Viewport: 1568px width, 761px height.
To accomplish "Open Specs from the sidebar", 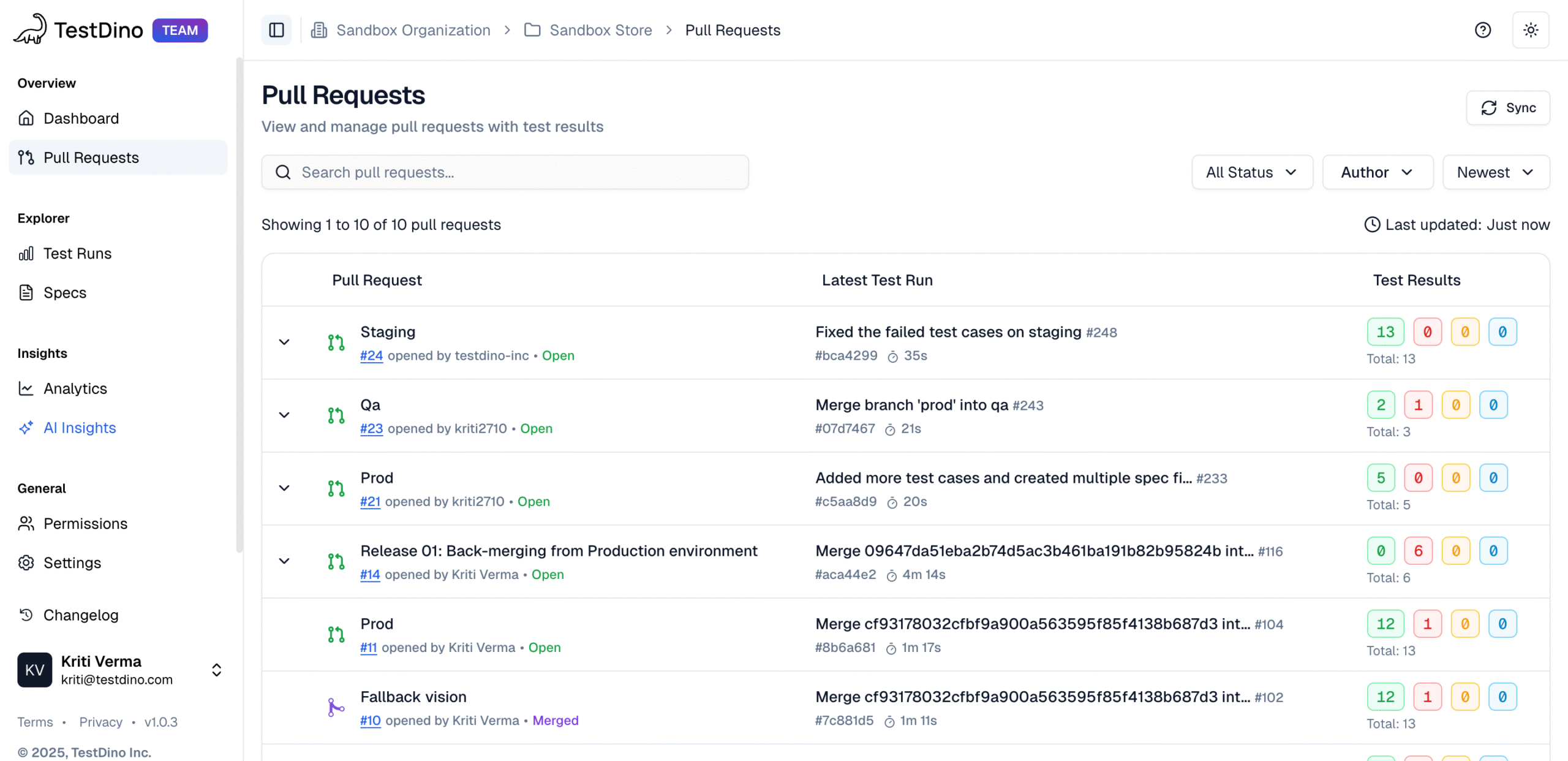I will click(x=64, y=292).
